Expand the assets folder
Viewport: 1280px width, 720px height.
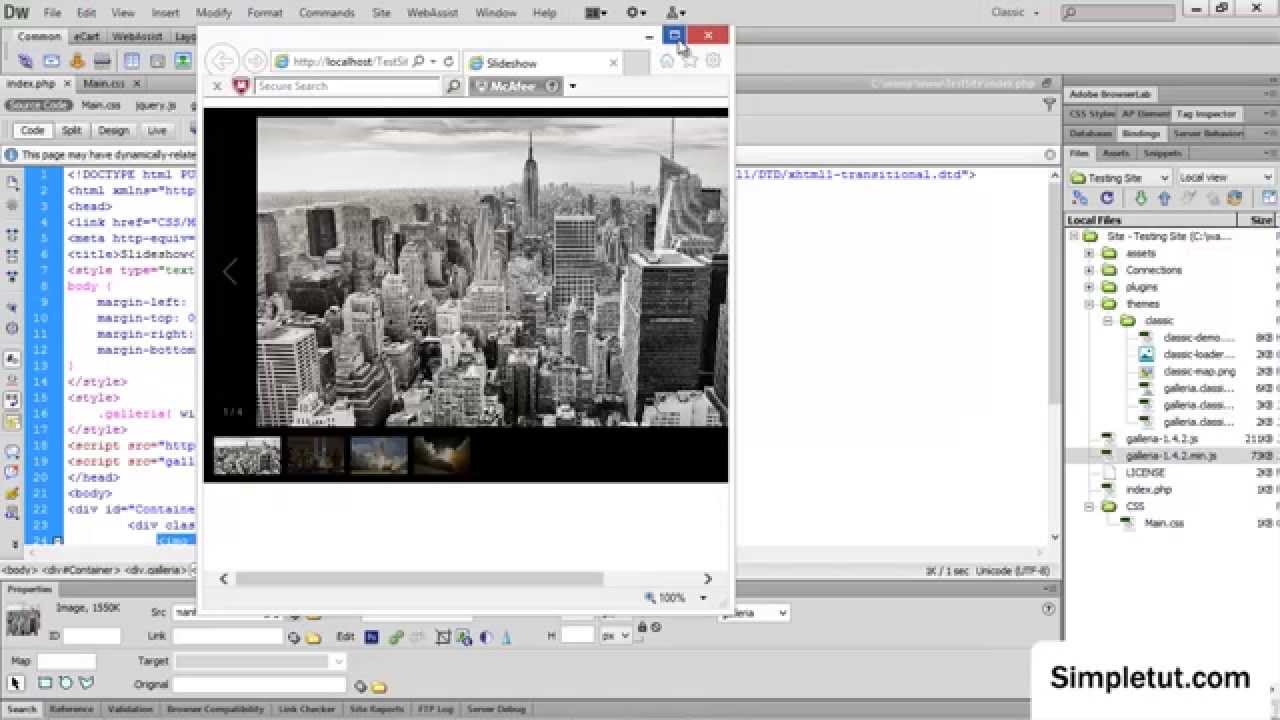[1090, 253]
